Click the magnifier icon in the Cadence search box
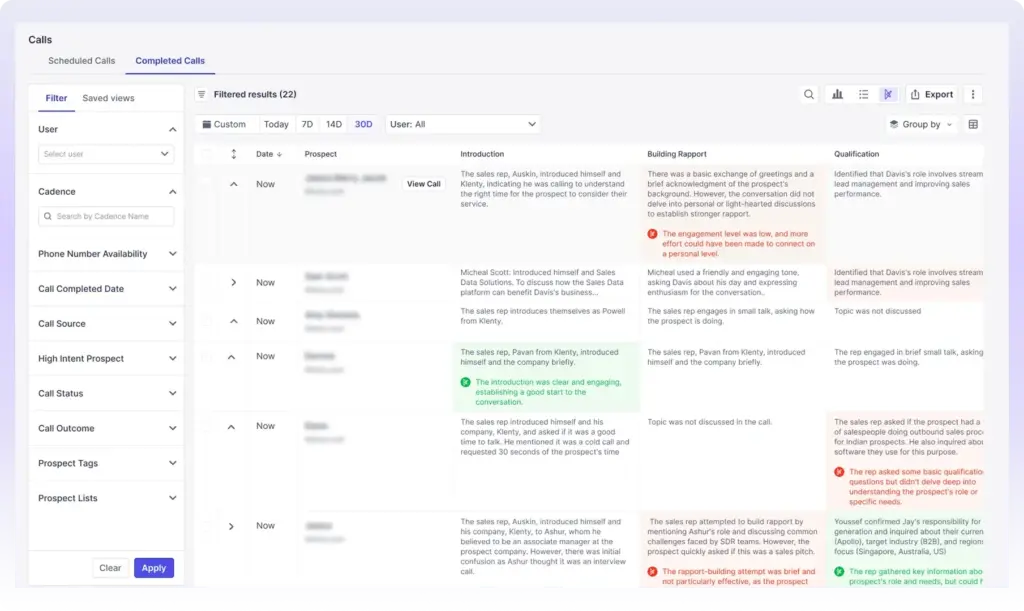Screen dimensions: 1024x611 tap(47, 216)
